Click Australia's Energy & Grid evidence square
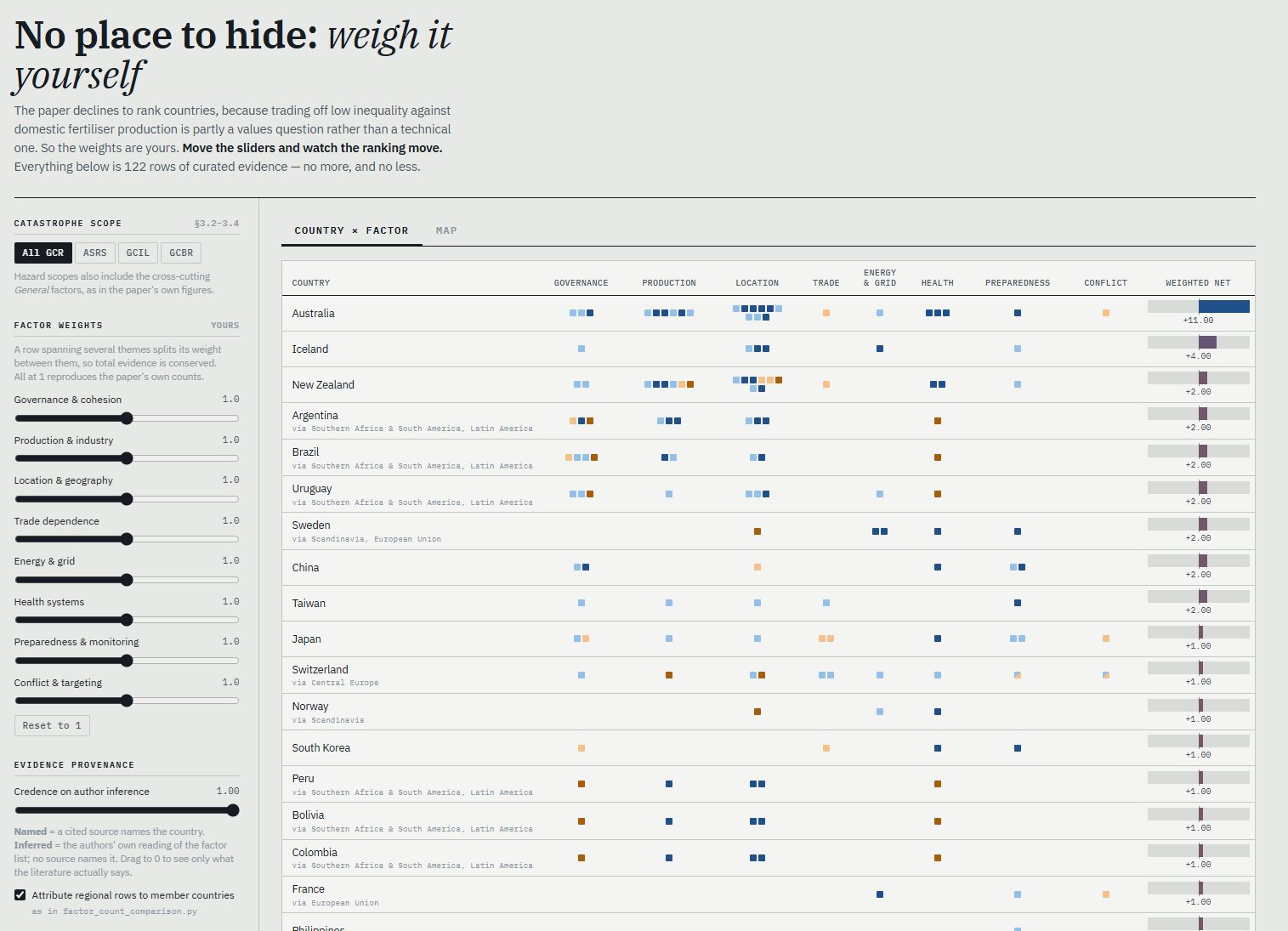 point(880,313)
